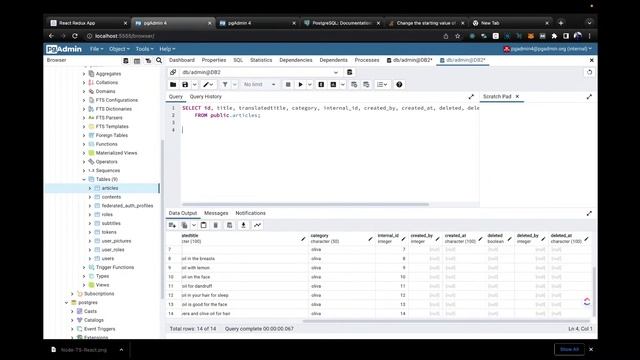The height and width of the screenshot is (360, 640).
Task: Open the Help menu
Action: tap(167, 49)
